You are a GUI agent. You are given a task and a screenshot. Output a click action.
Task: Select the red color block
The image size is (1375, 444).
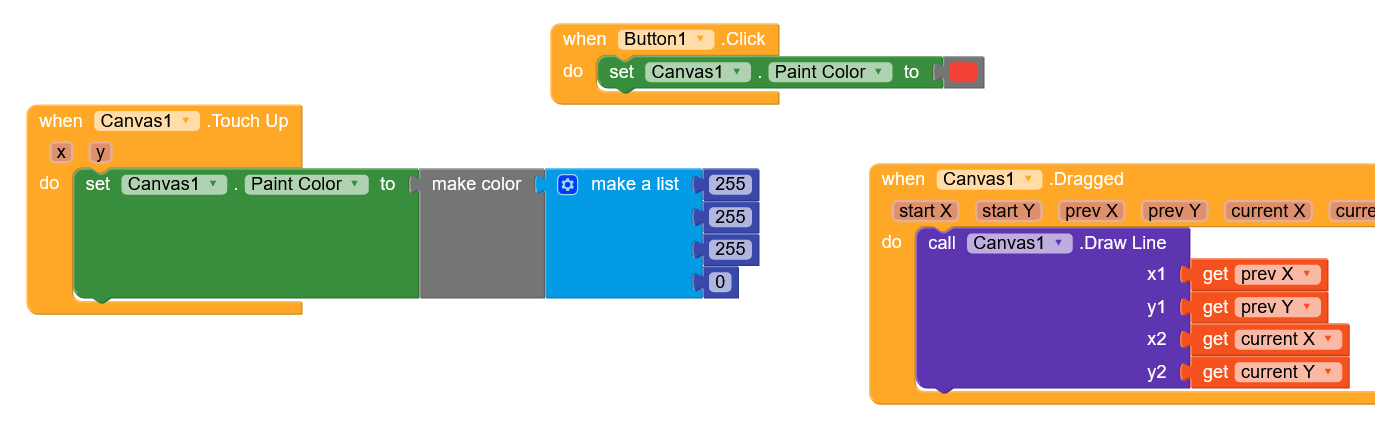click(x=963, y=72)
